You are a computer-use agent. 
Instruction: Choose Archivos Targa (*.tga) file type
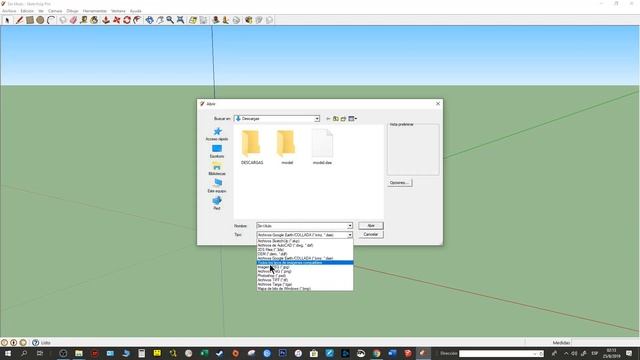pos(305,284)
